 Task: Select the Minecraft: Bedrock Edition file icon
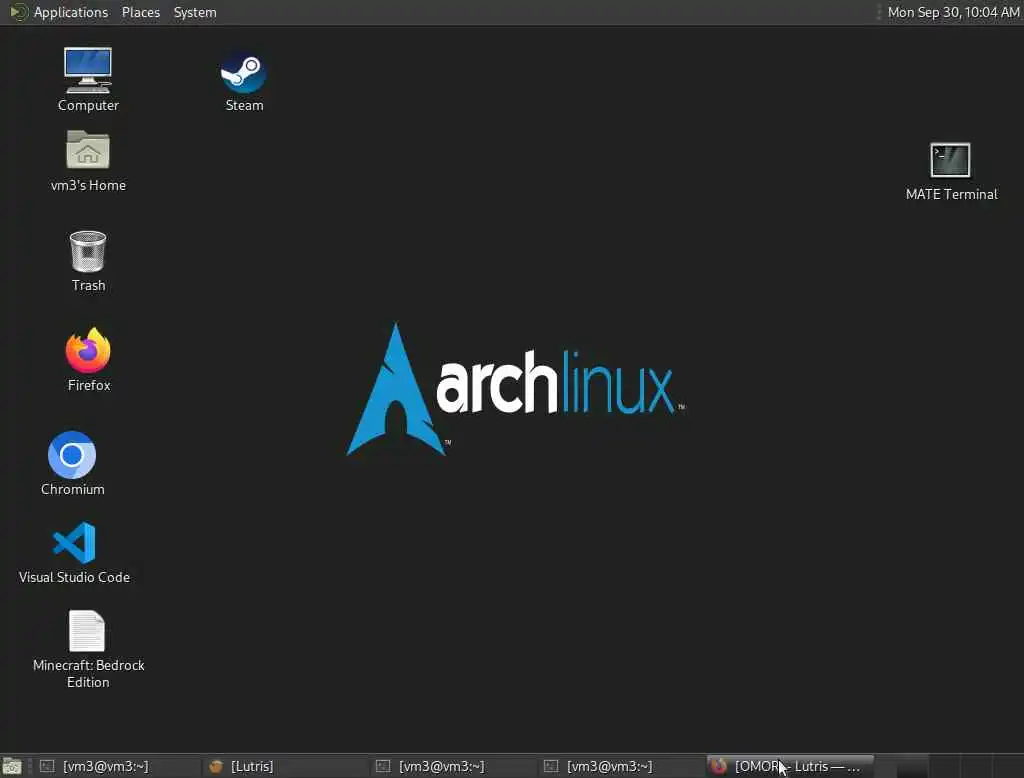[x=88, y=630]
